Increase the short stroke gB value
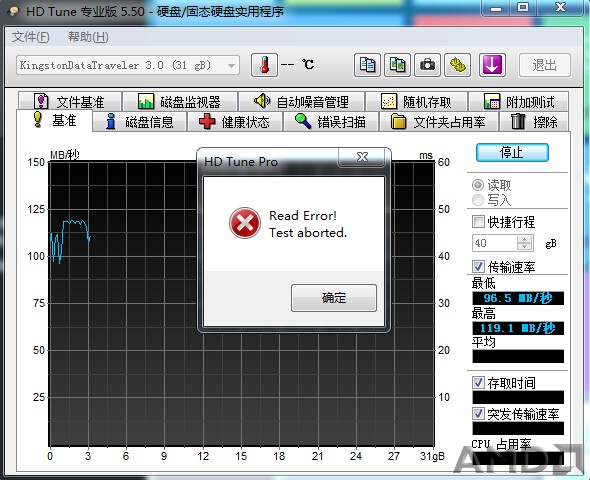 (x=525, y=239)
